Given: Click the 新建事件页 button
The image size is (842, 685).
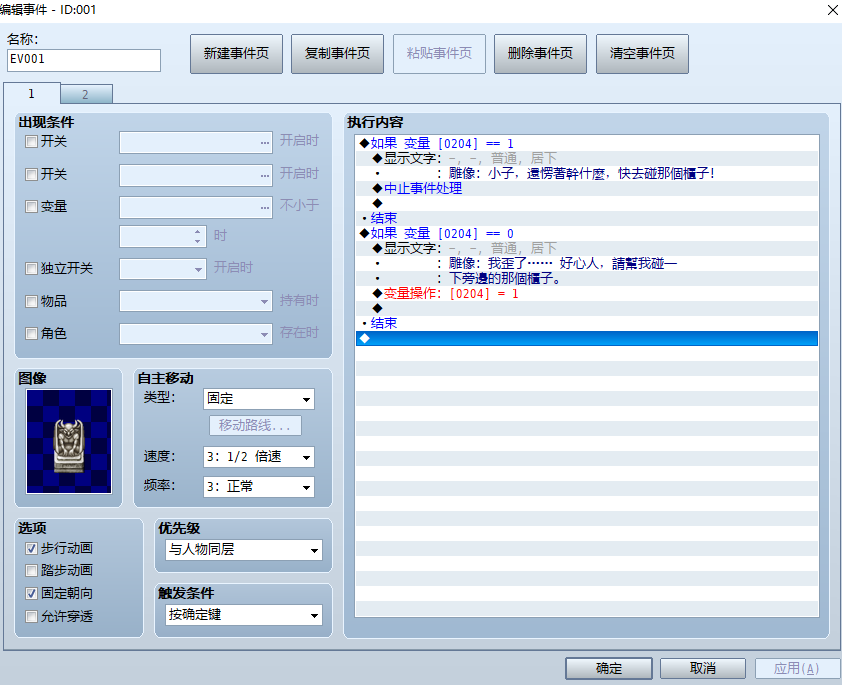Looking at the screenshot, I should coord(236,54).
